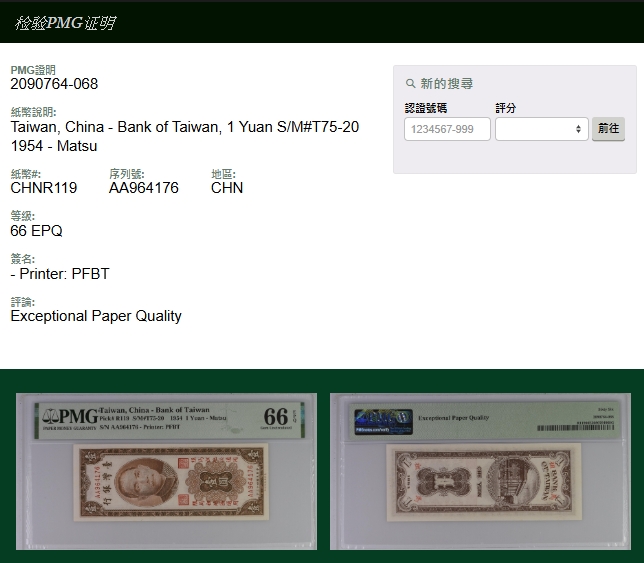Click the 評論 label

[23, 302]
